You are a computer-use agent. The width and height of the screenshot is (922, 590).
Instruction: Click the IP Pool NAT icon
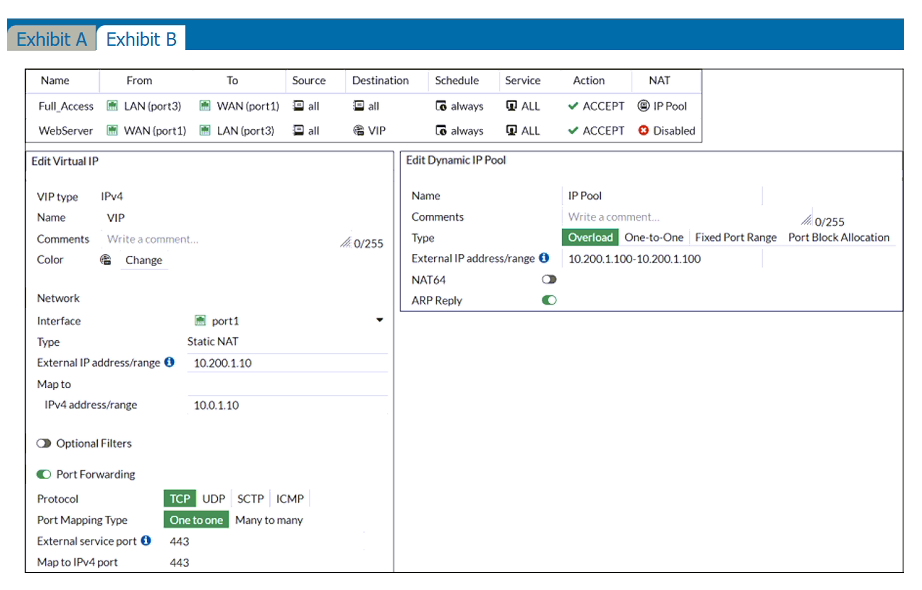click(643, 106)
